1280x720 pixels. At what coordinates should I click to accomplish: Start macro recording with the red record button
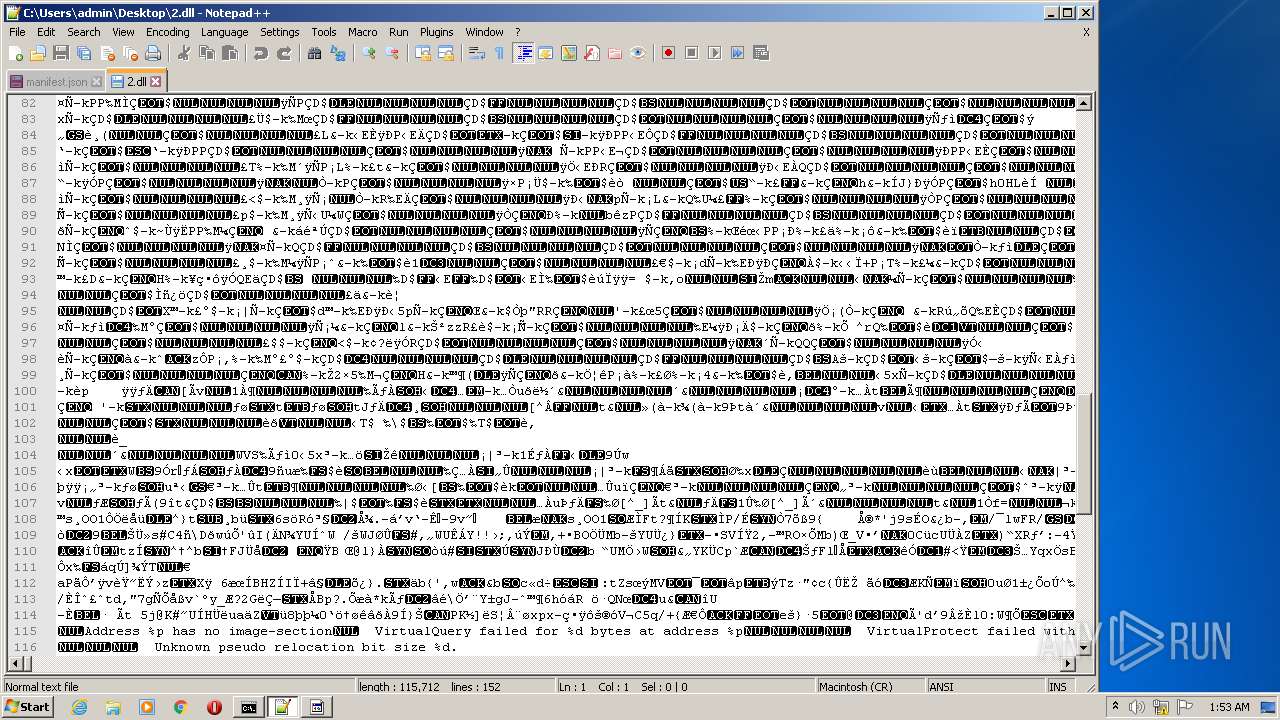click(x=668, y=53)
